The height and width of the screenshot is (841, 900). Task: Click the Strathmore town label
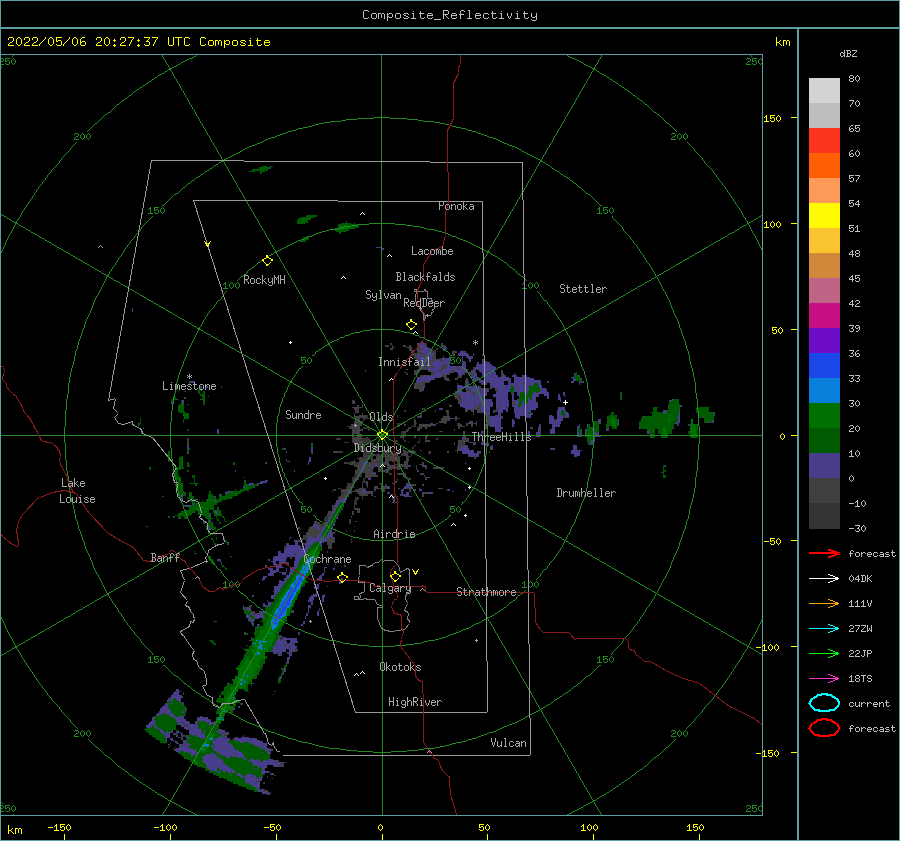486,592
